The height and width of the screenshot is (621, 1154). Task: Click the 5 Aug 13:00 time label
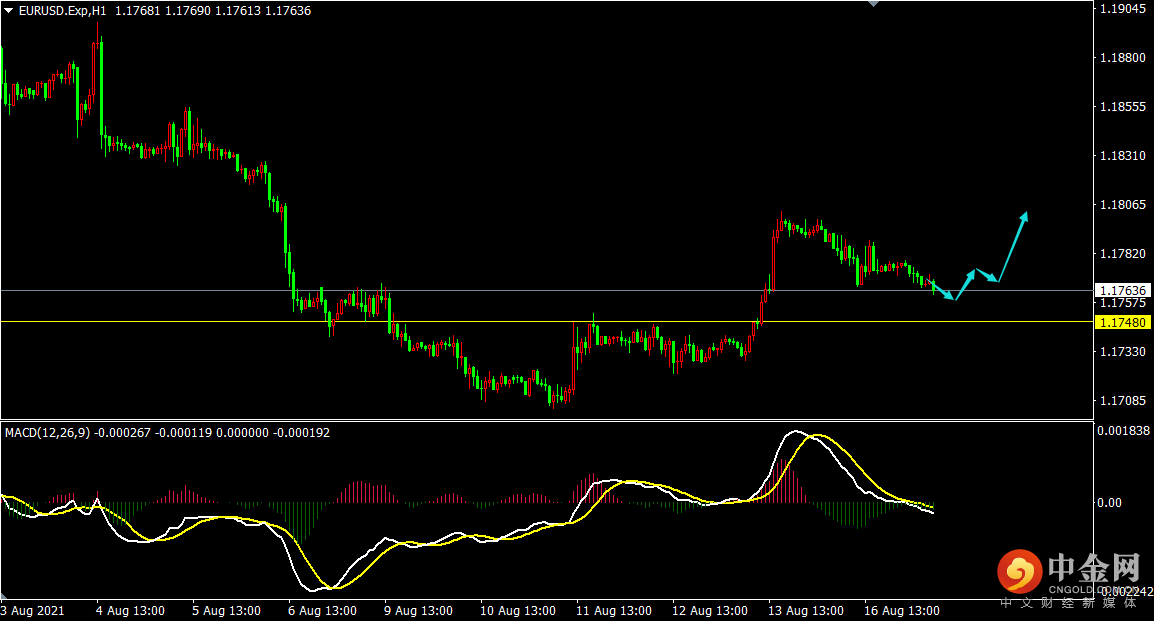click(x=227, y=611)
